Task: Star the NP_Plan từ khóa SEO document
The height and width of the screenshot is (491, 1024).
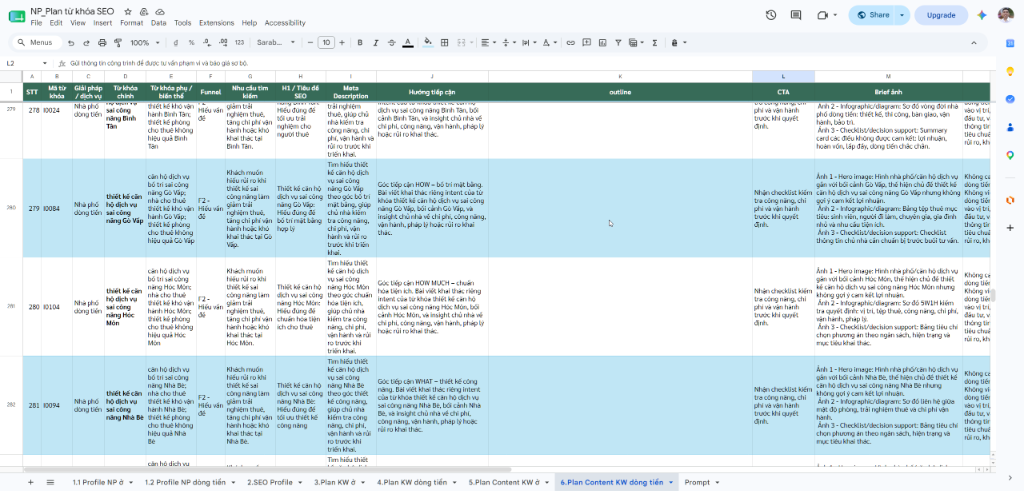Action: click(128, 12)
